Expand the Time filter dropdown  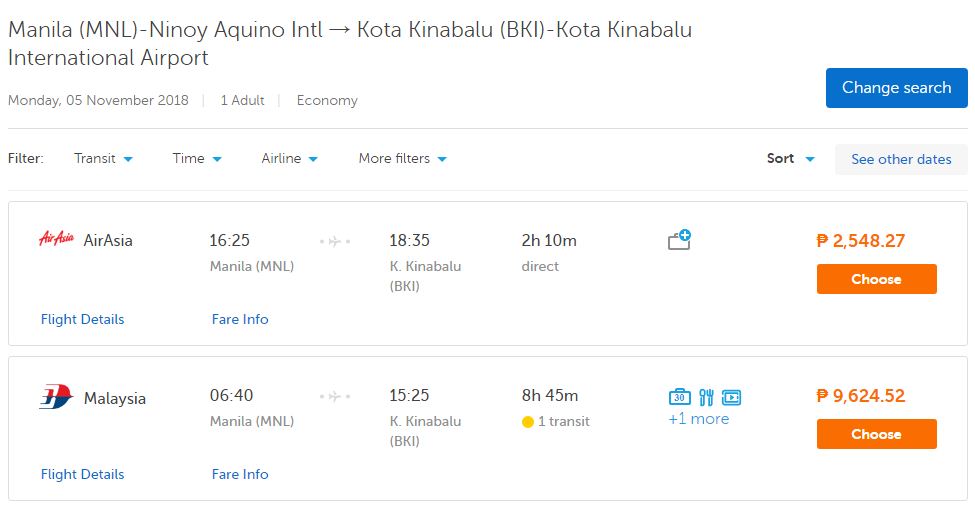197,158
